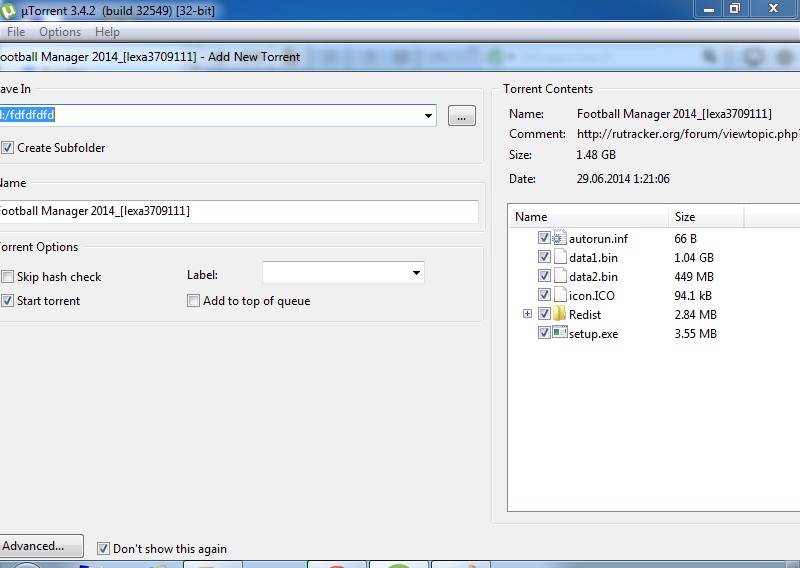Uncheck Redist folder checkbox
The image size is (800, 568).
point(544,313)
